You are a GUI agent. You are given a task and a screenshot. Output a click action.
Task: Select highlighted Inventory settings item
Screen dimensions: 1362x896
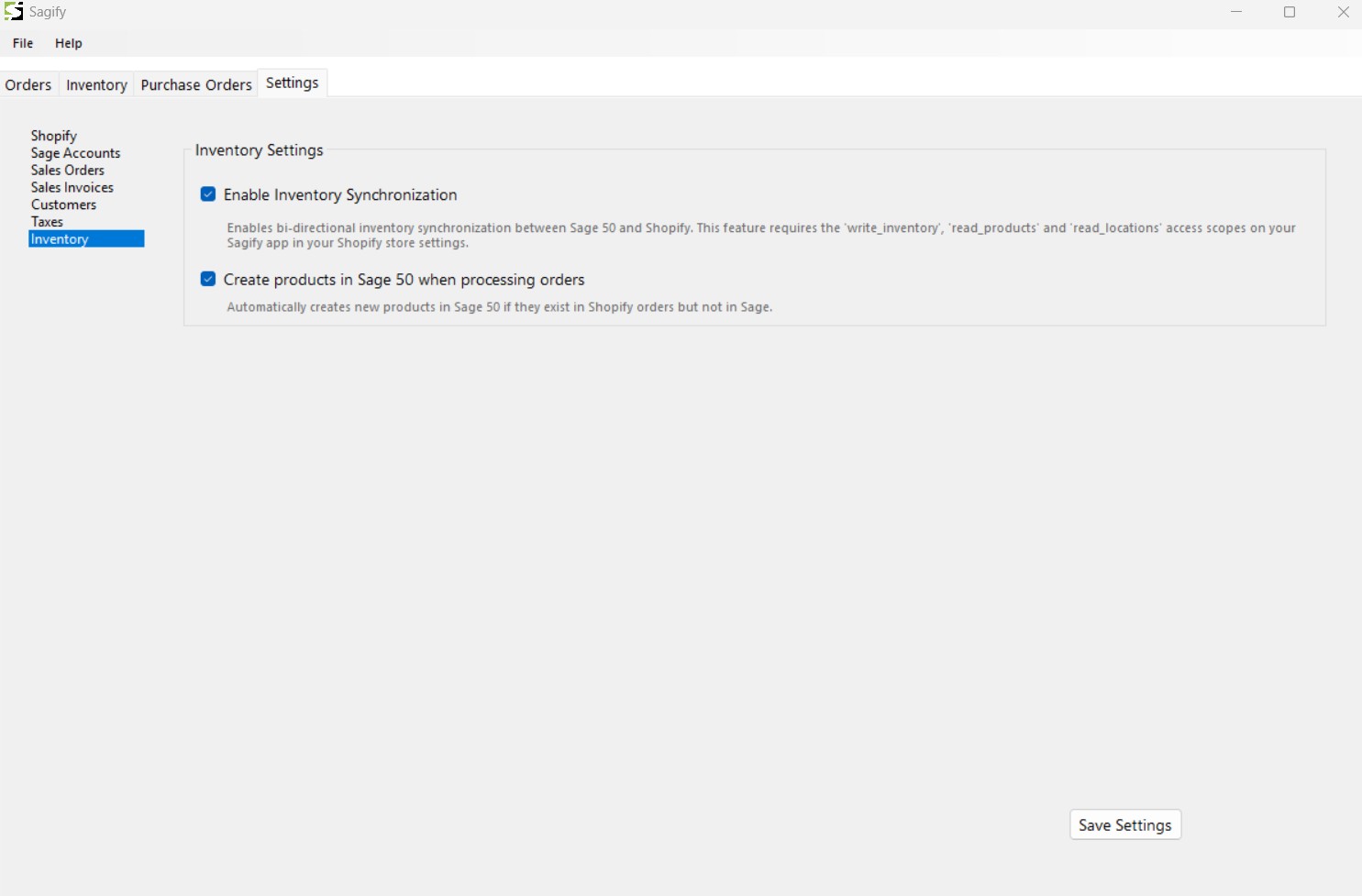86,239
